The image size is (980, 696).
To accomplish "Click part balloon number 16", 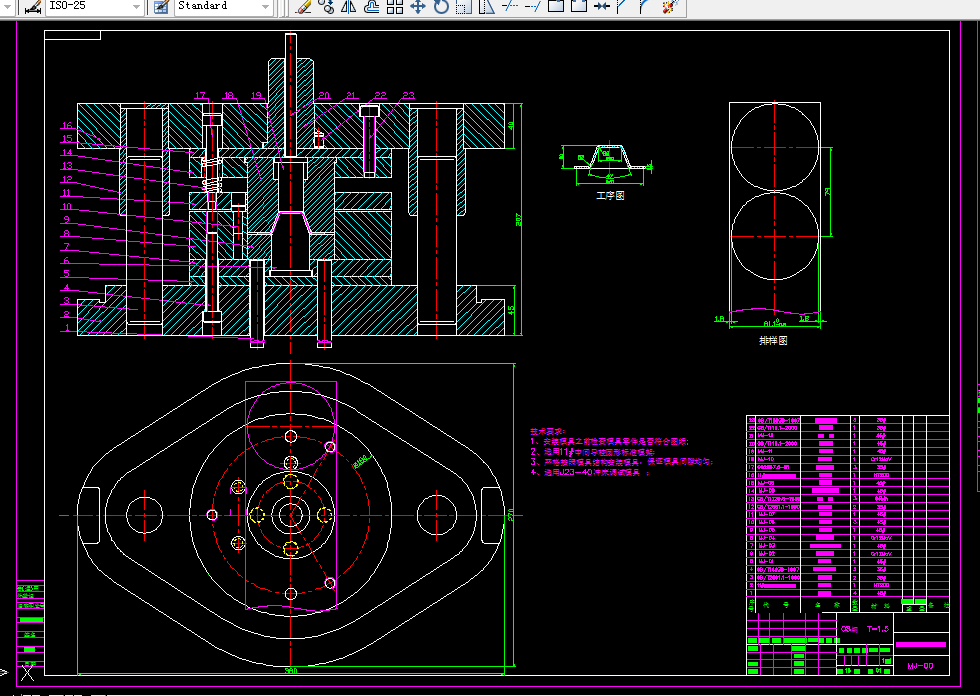I will click(67, 126).
